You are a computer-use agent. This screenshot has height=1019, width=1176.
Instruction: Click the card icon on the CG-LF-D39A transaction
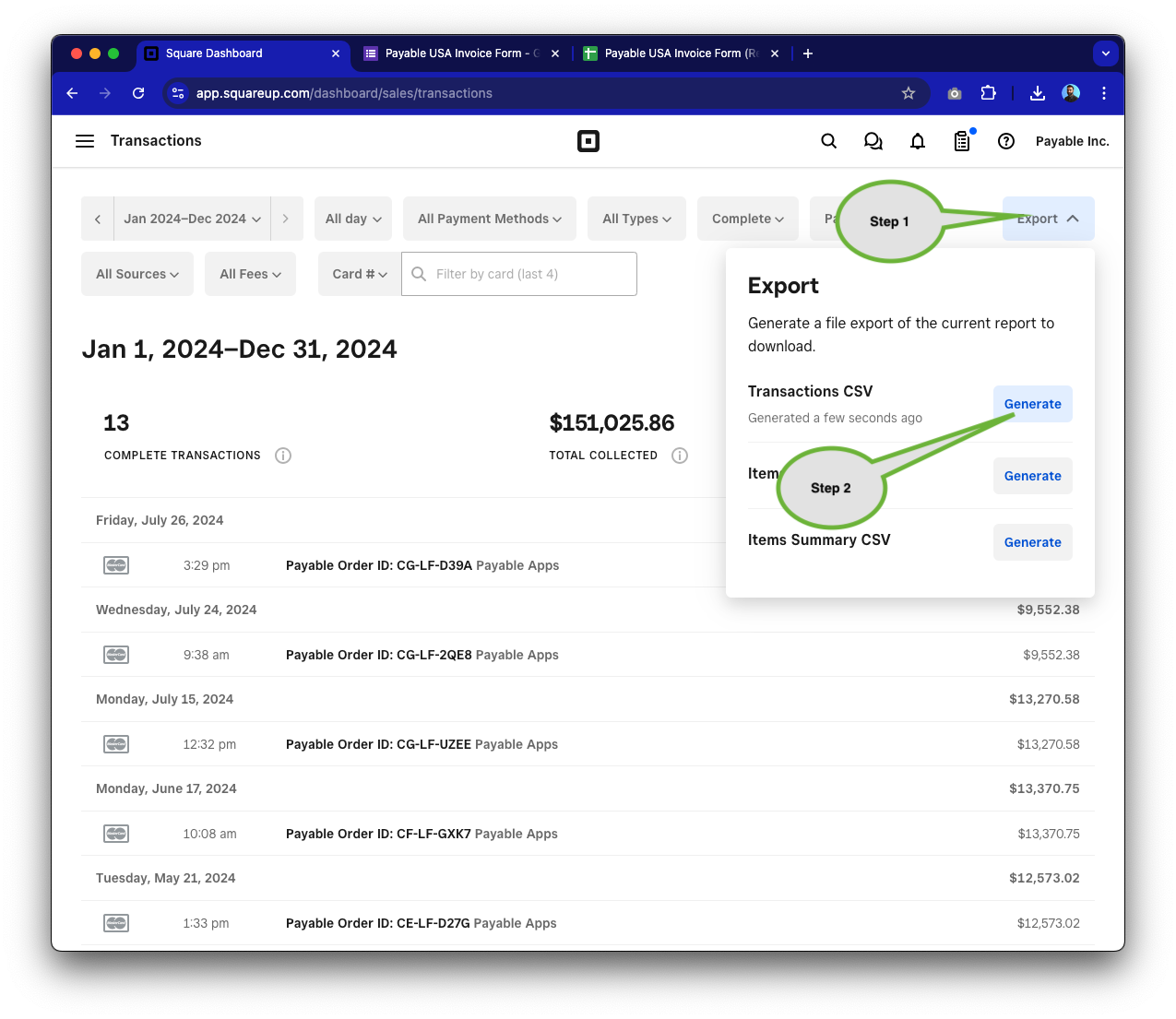(x=116, y=564)
